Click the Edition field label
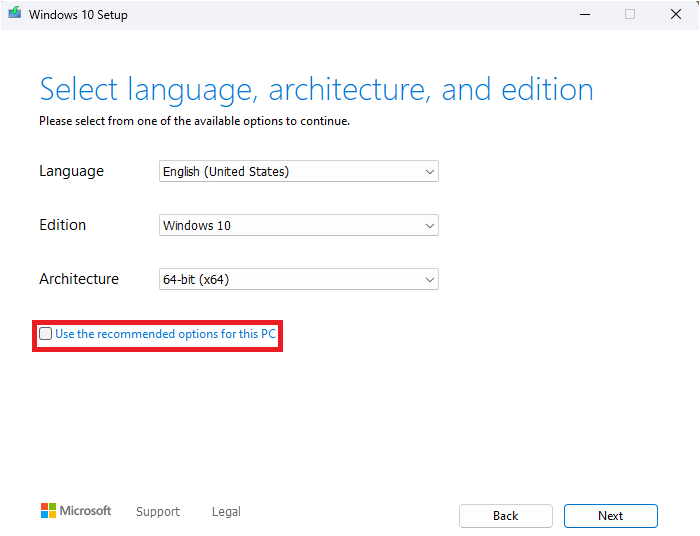The image size is (700, 536). pos(62,225)
